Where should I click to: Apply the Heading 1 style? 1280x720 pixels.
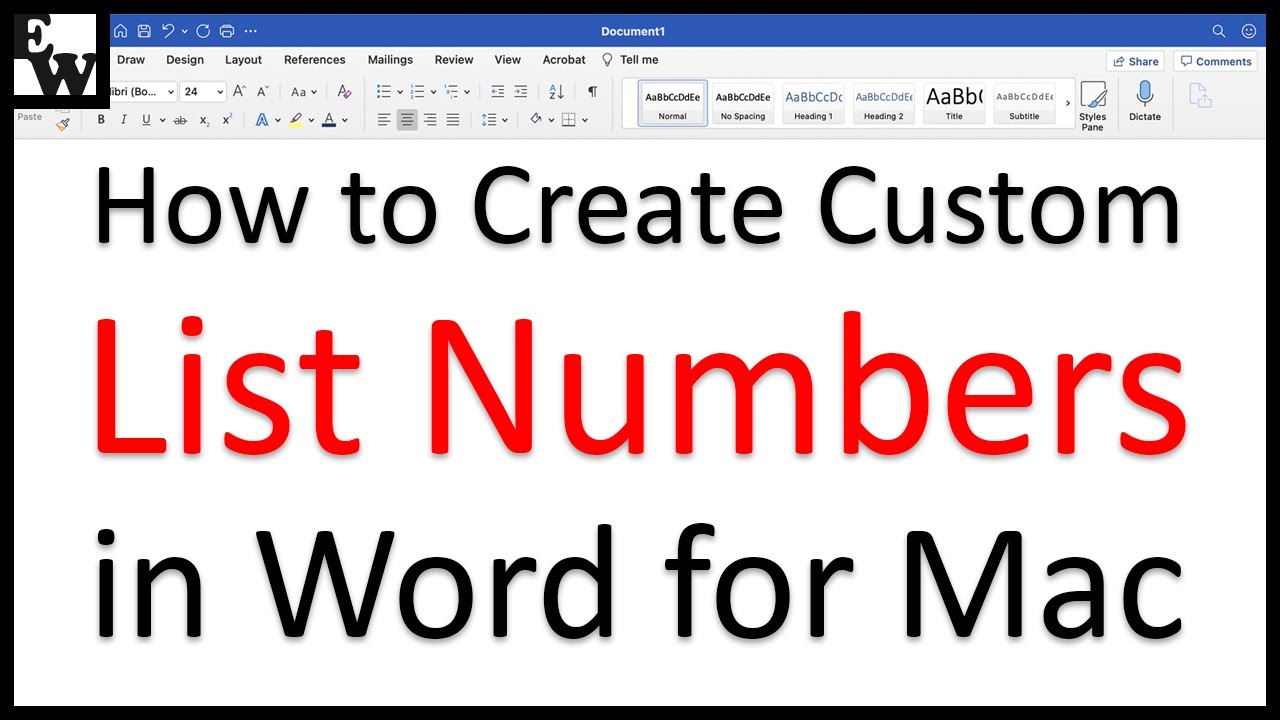tap(813, 104)
